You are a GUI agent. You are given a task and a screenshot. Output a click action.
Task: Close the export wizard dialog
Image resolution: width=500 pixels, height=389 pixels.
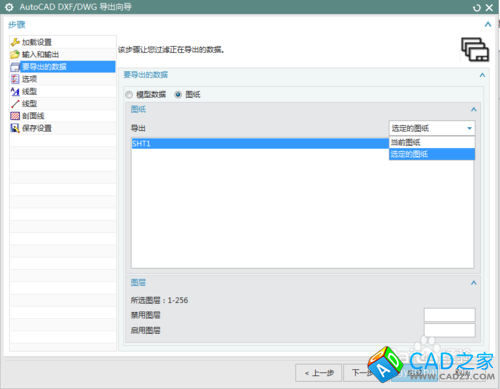(x=489, y=7)
